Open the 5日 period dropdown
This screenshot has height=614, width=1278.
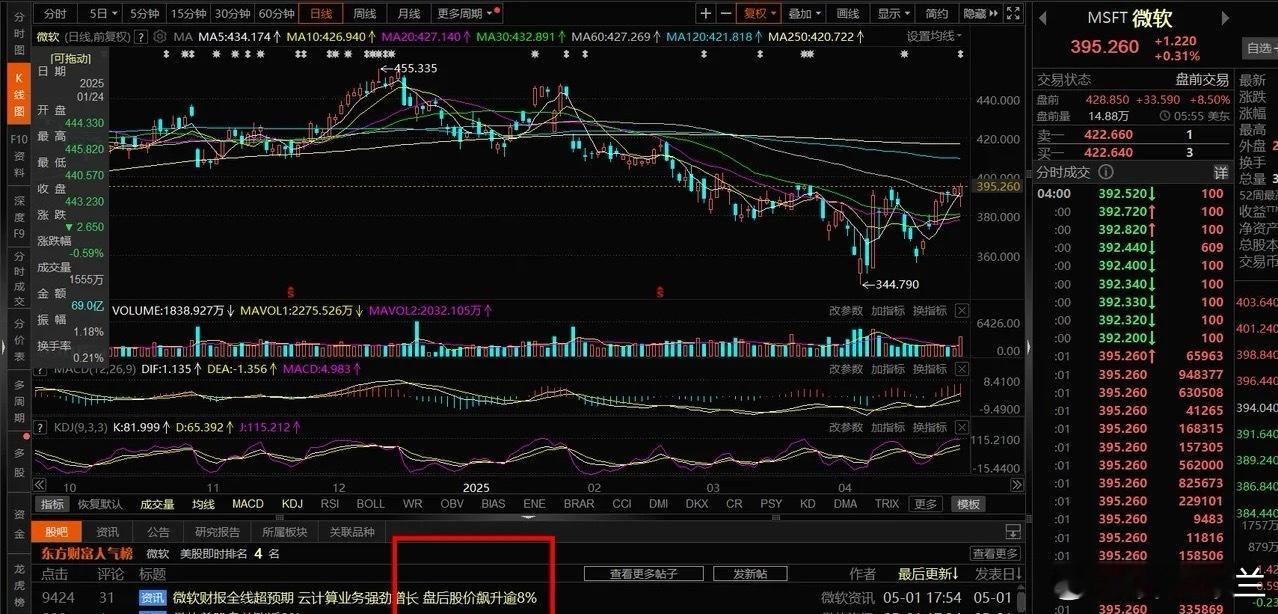coord(101,13)
